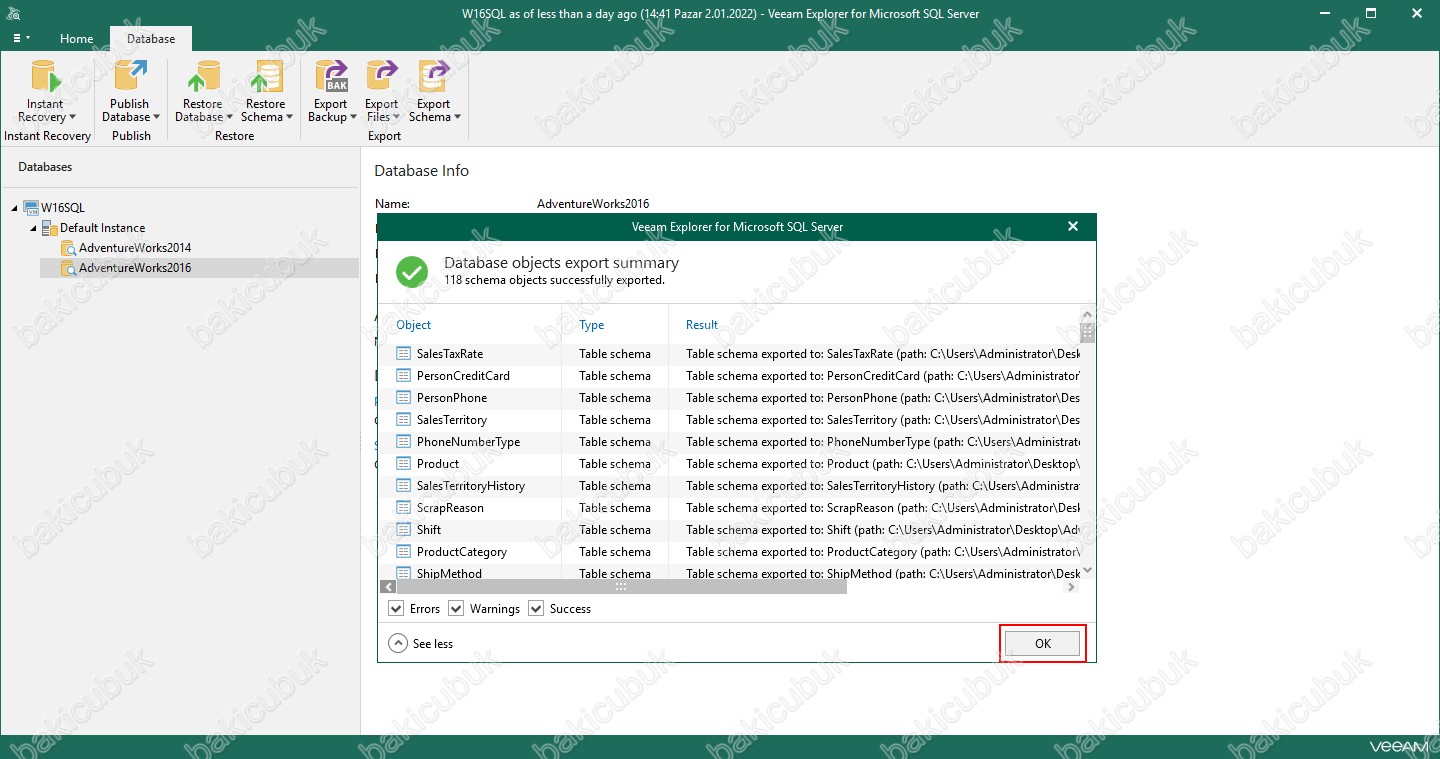1440x759 pixels.
Task: Open the Export Schema dropdown arrow
Action: pos(457,118)
